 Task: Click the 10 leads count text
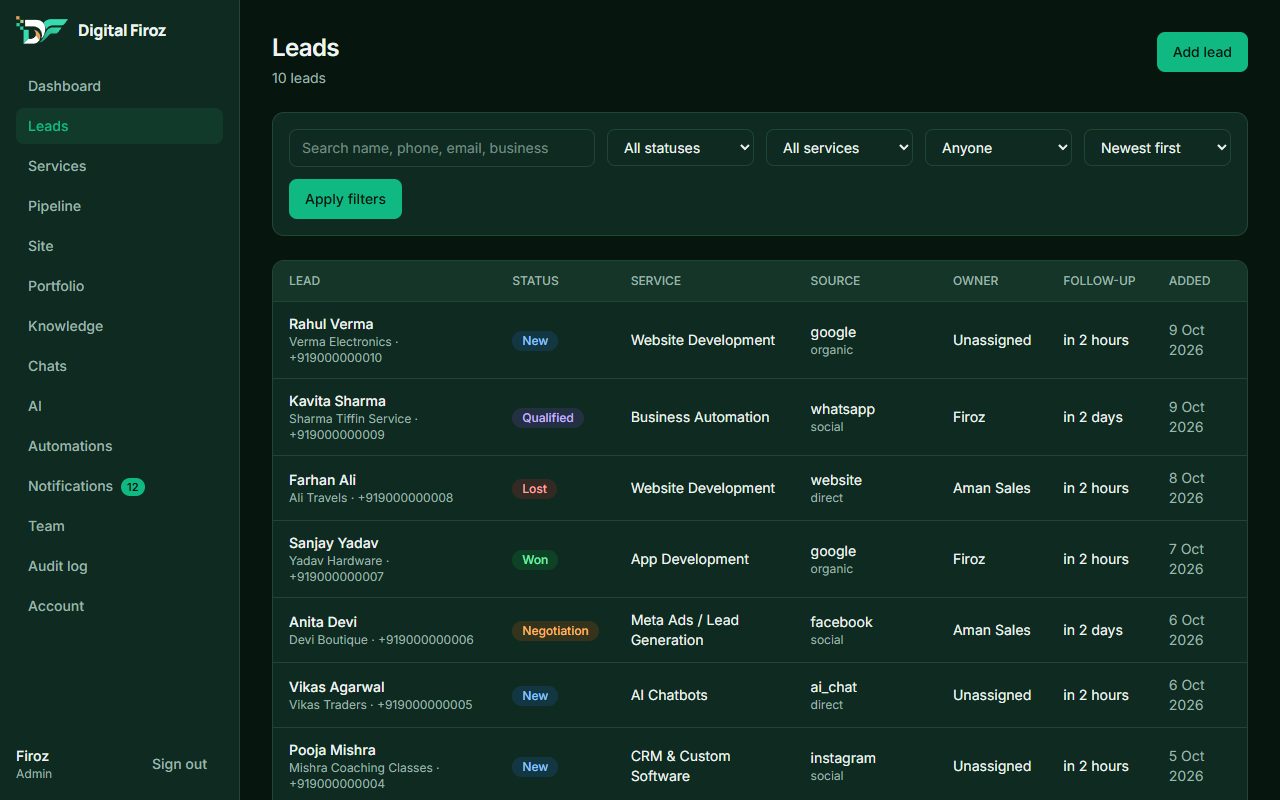299,78
